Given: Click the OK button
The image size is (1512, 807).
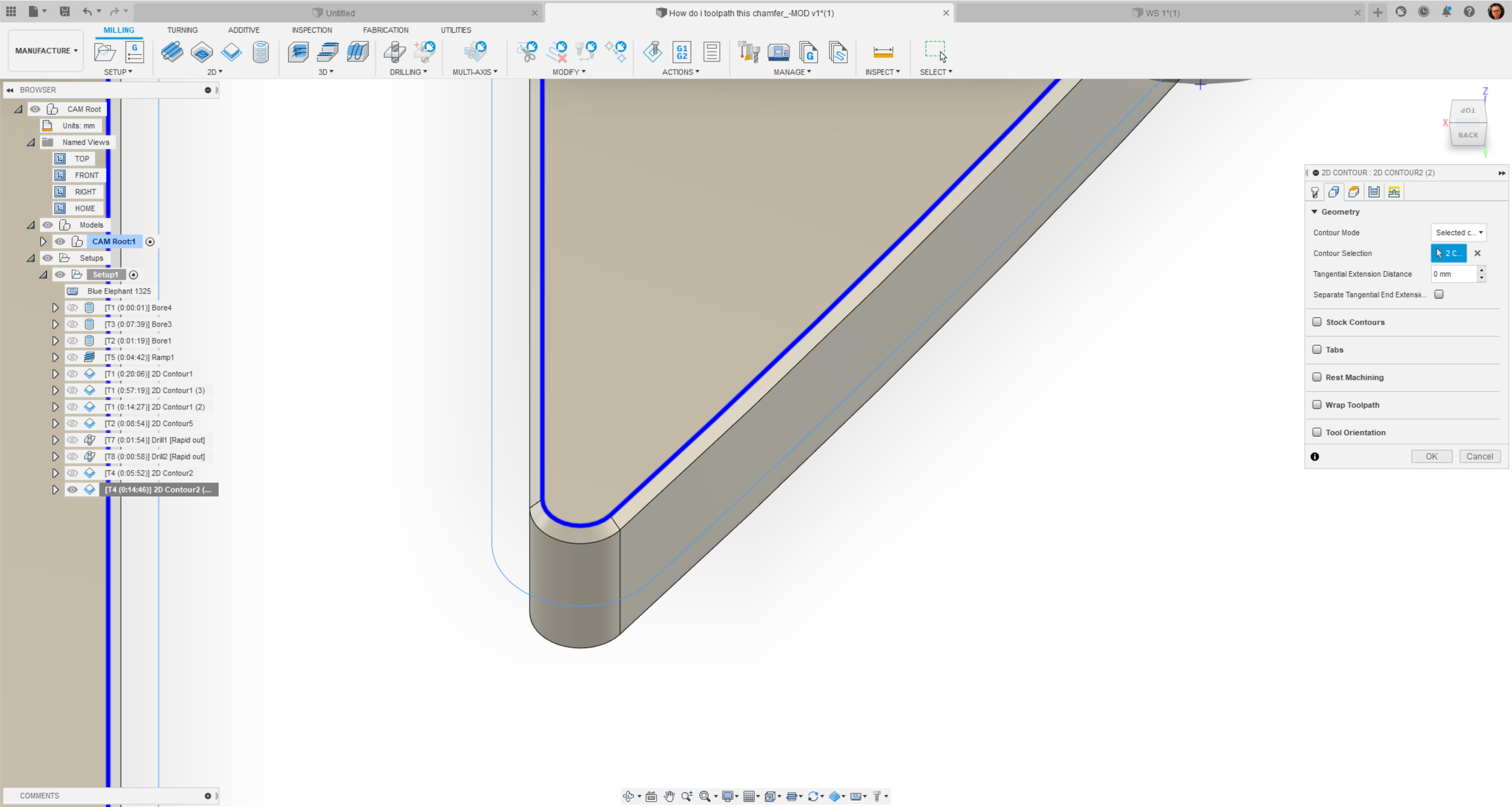Looking at the screenshot, I should (1432, 456).
